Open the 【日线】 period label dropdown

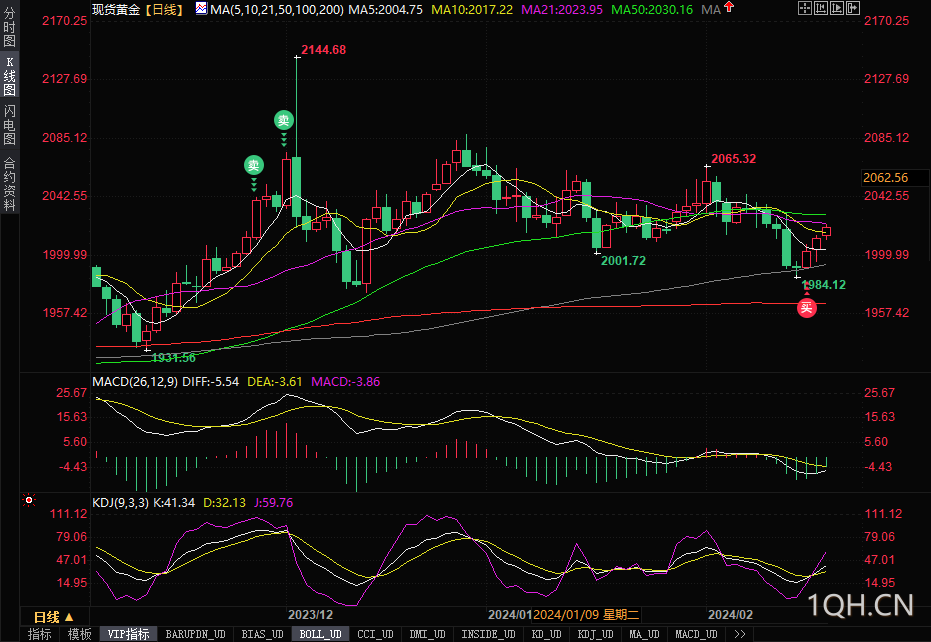click(161, 9)
